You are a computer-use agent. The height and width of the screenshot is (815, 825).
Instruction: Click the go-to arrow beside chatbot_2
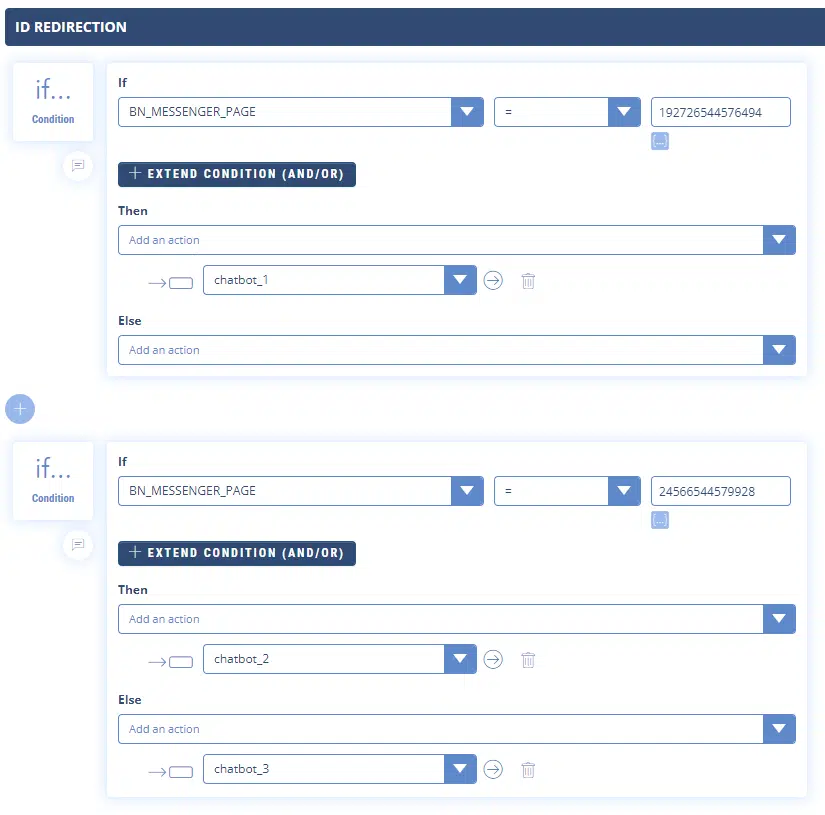[x=493, y=660]
